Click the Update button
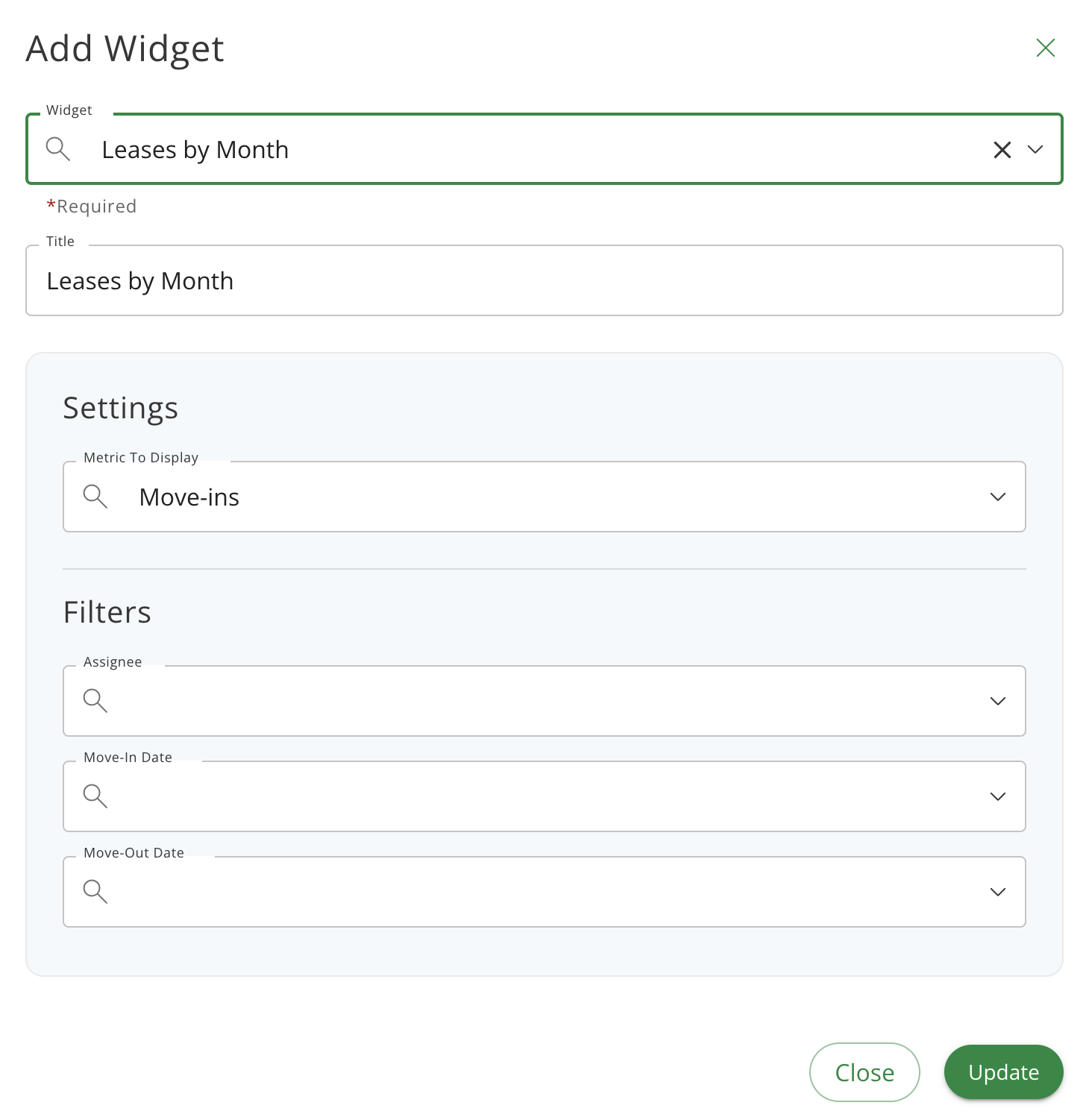The height and width of the screenshot is (1120, 1086). coord(1003,1072)
